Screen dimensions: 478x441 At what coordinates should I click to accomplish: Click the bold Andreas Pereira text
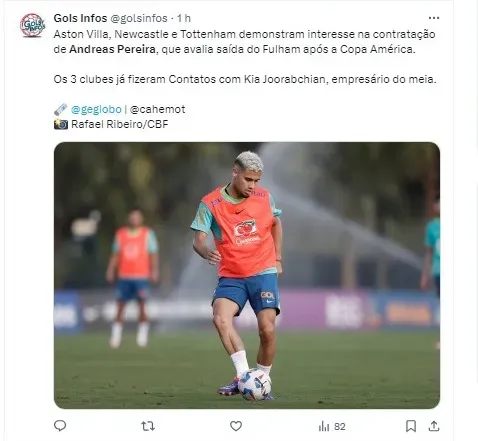click(x=112, y=49)
